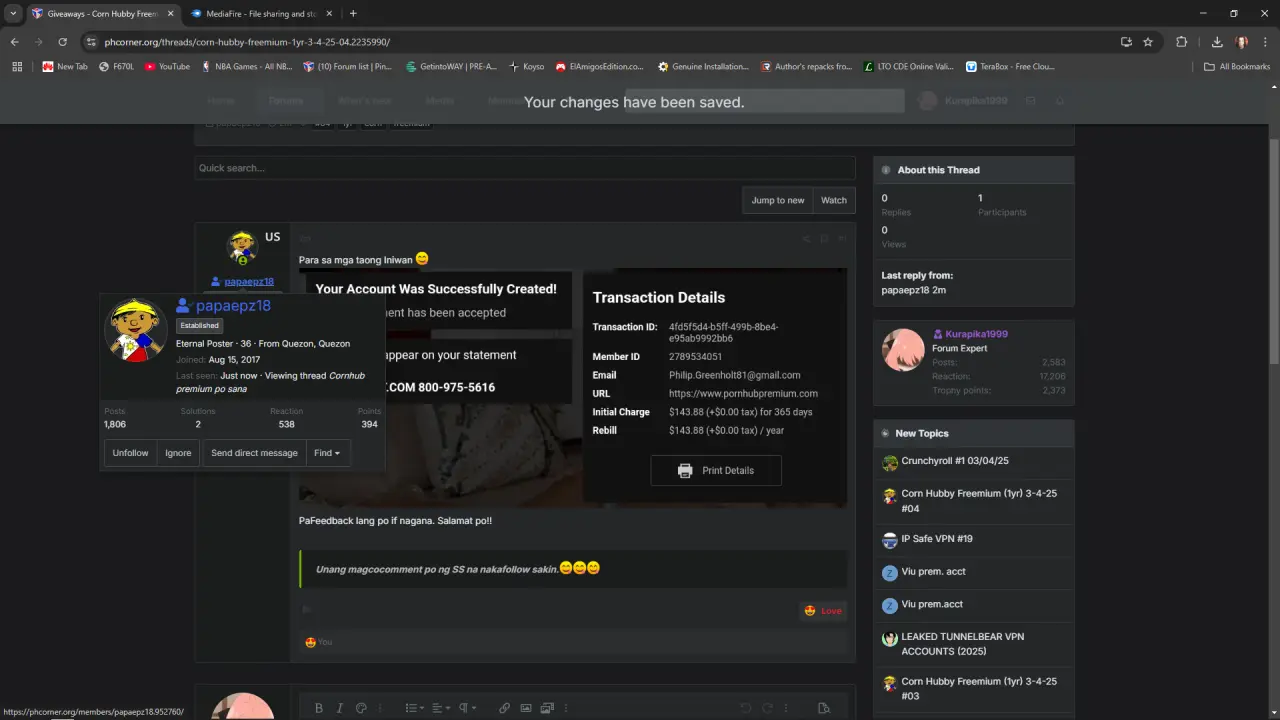Open the TeraBox bookmark
The image size is (1280, 720).
coord(1010,67)
